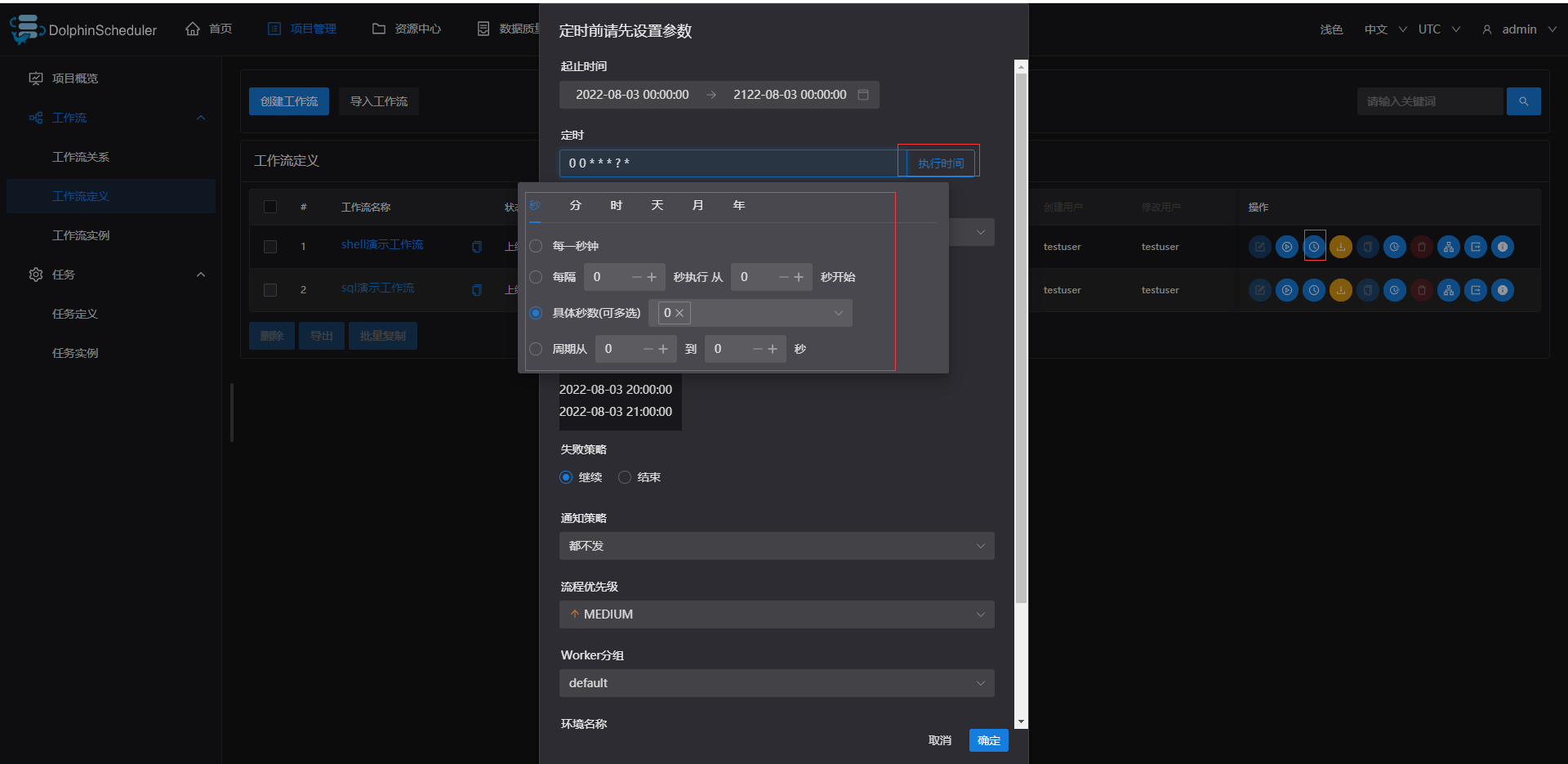Select the 具体秒数(可多选) radio option
1568x764 pixels.
tap(536, 313)
